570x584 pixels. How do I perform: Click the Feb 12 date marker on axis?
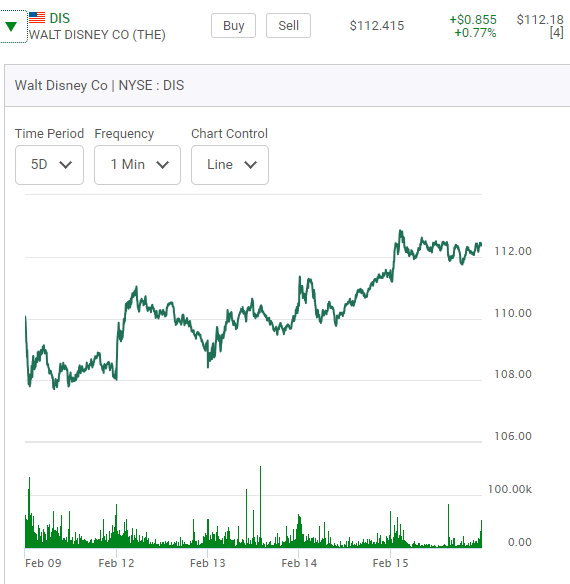[116, 563]
